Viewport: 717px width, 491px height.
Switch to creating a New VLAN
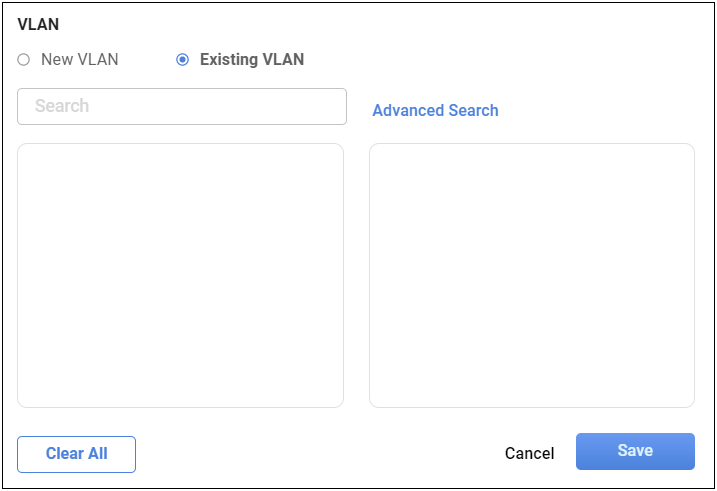coord(24,60)
